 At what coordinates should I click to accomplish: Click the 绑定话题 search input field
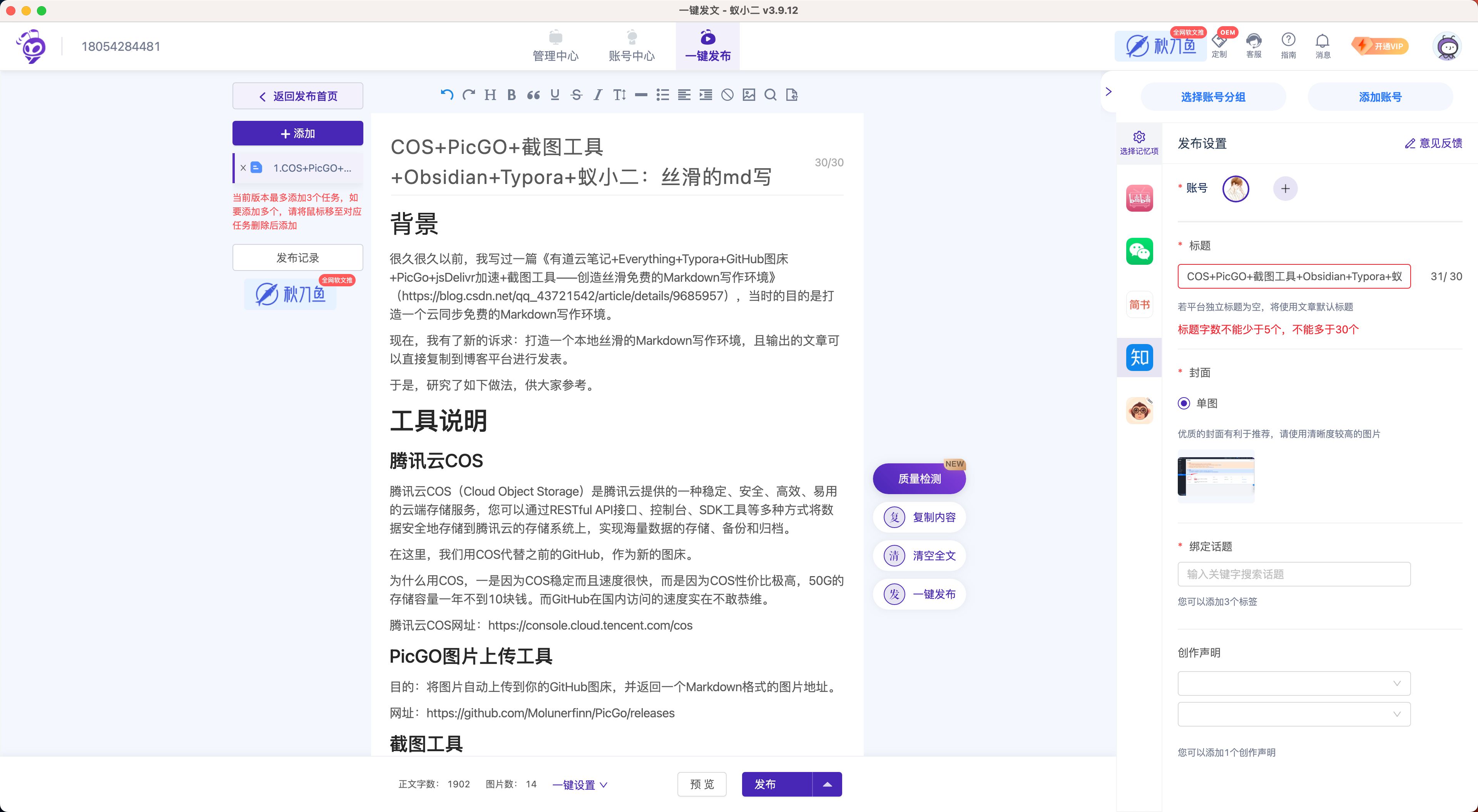[1294, 574]
